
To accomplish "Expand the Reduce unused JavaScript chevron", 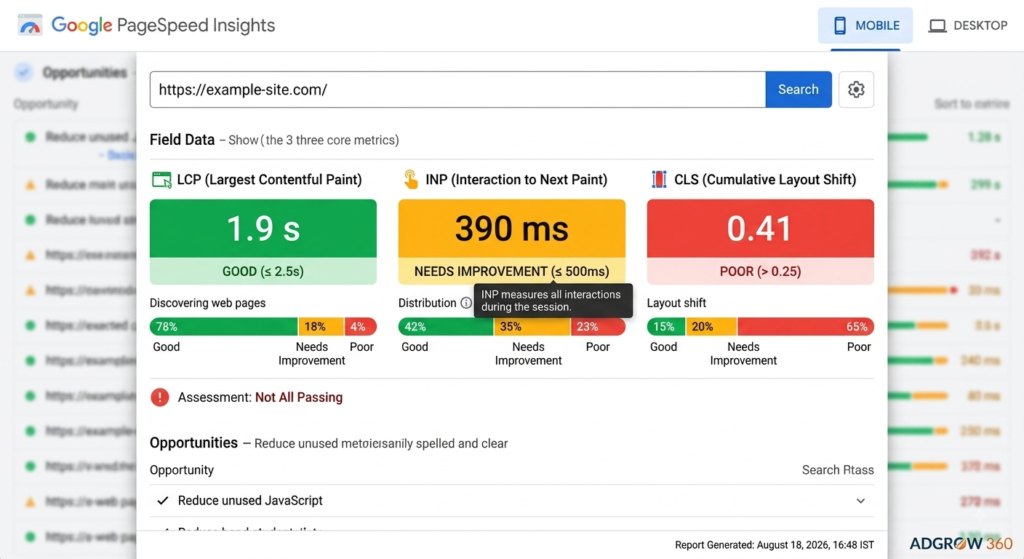I will point(861,501).
